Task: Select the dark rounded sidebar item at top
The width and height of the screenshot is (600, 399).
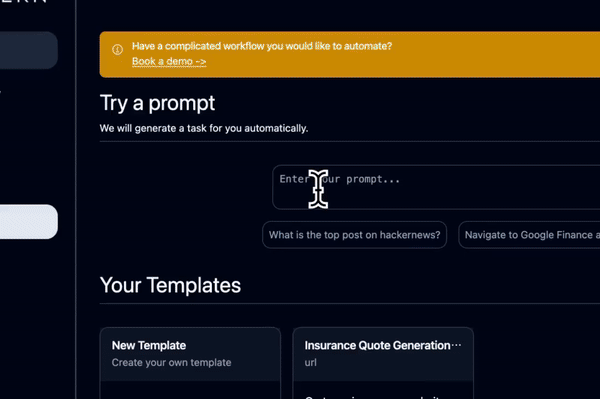Action: (x=29, y=50)
